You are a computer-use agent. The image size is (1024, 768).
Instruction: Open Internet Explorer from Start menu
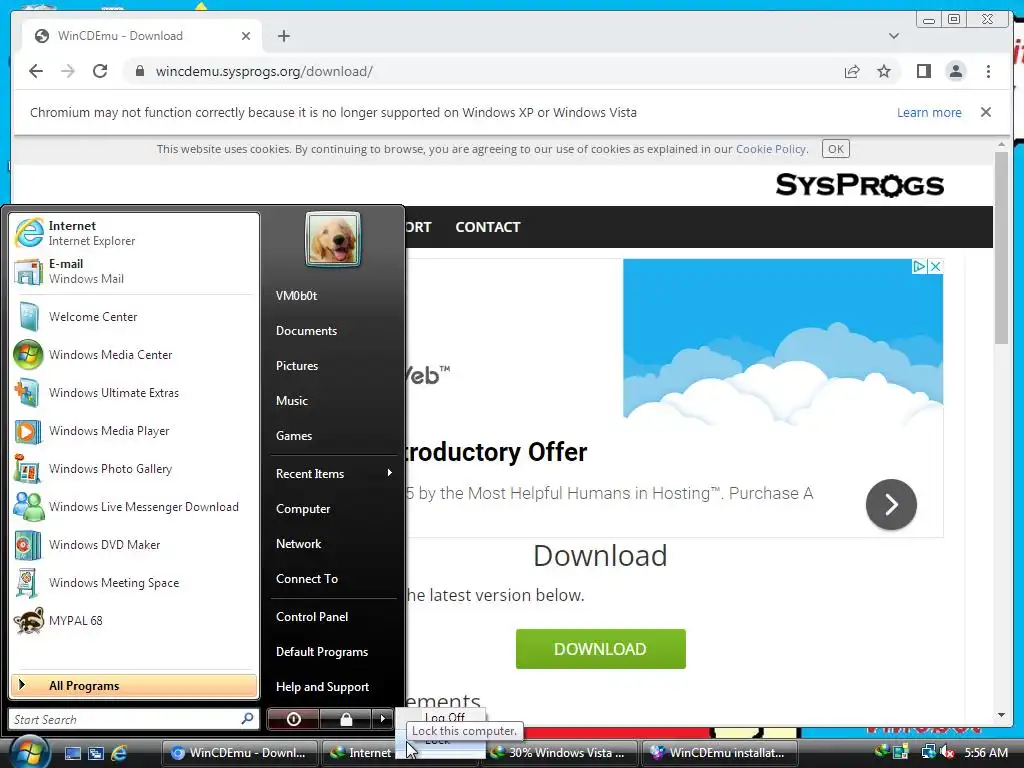(134, 233)
